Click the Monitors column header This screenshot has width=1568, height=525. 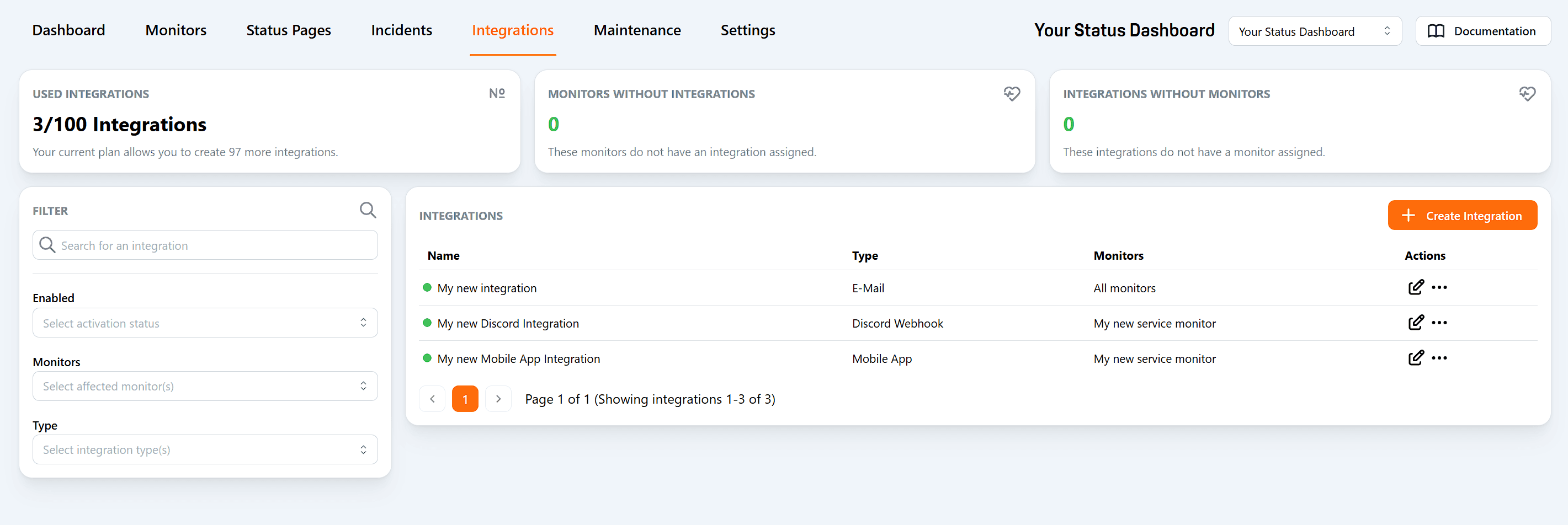[x=1118, y=255]
